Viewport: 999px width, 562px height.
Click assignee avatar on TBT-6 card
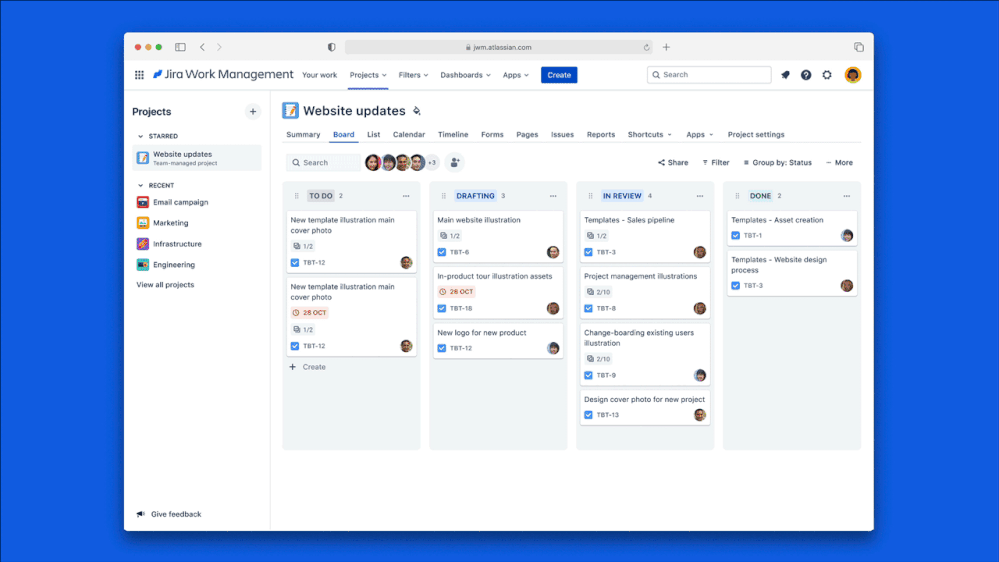(553, 252)
